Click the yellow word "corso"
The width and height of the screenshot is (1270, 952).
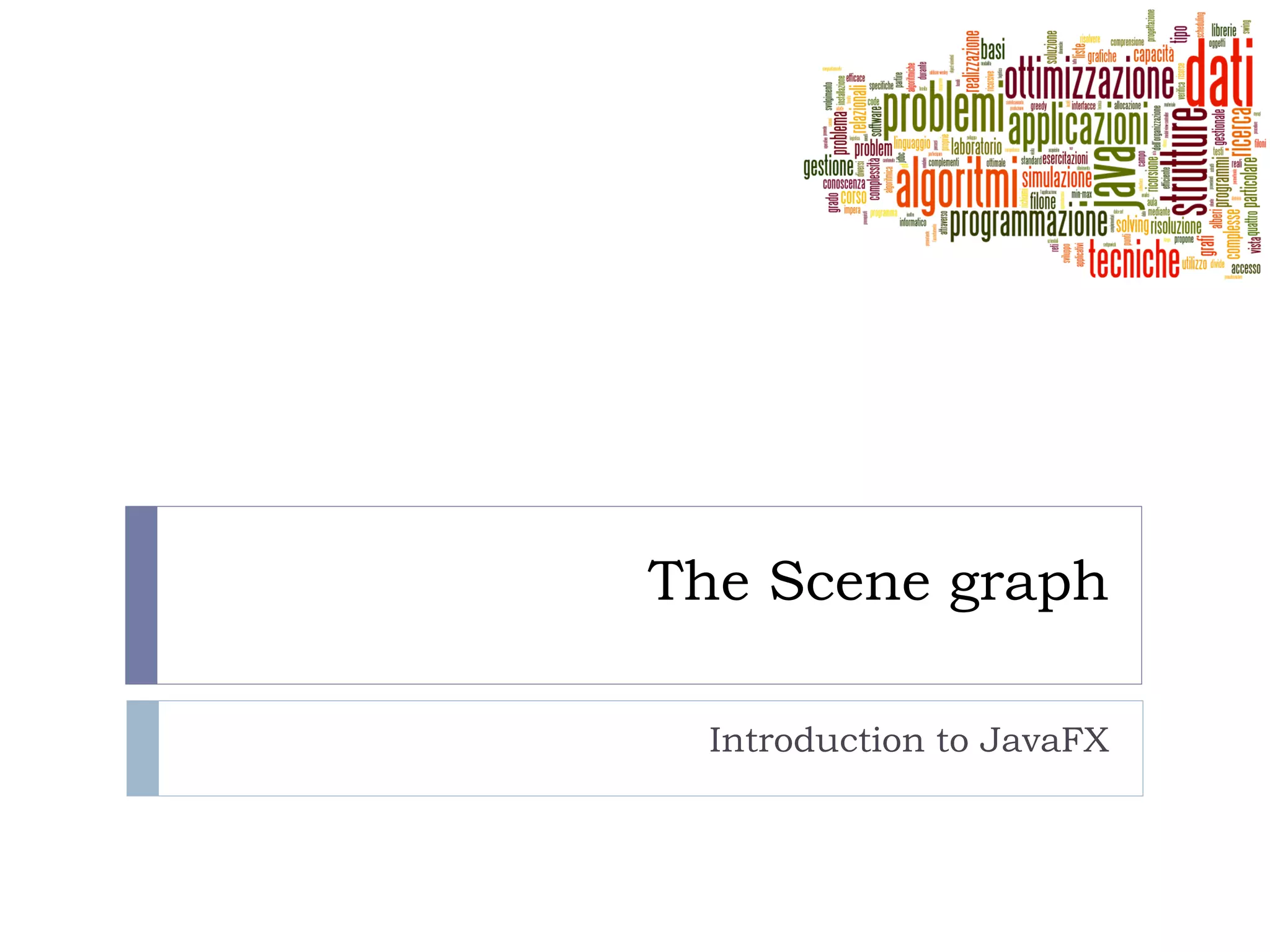click(x=853, y=197)
